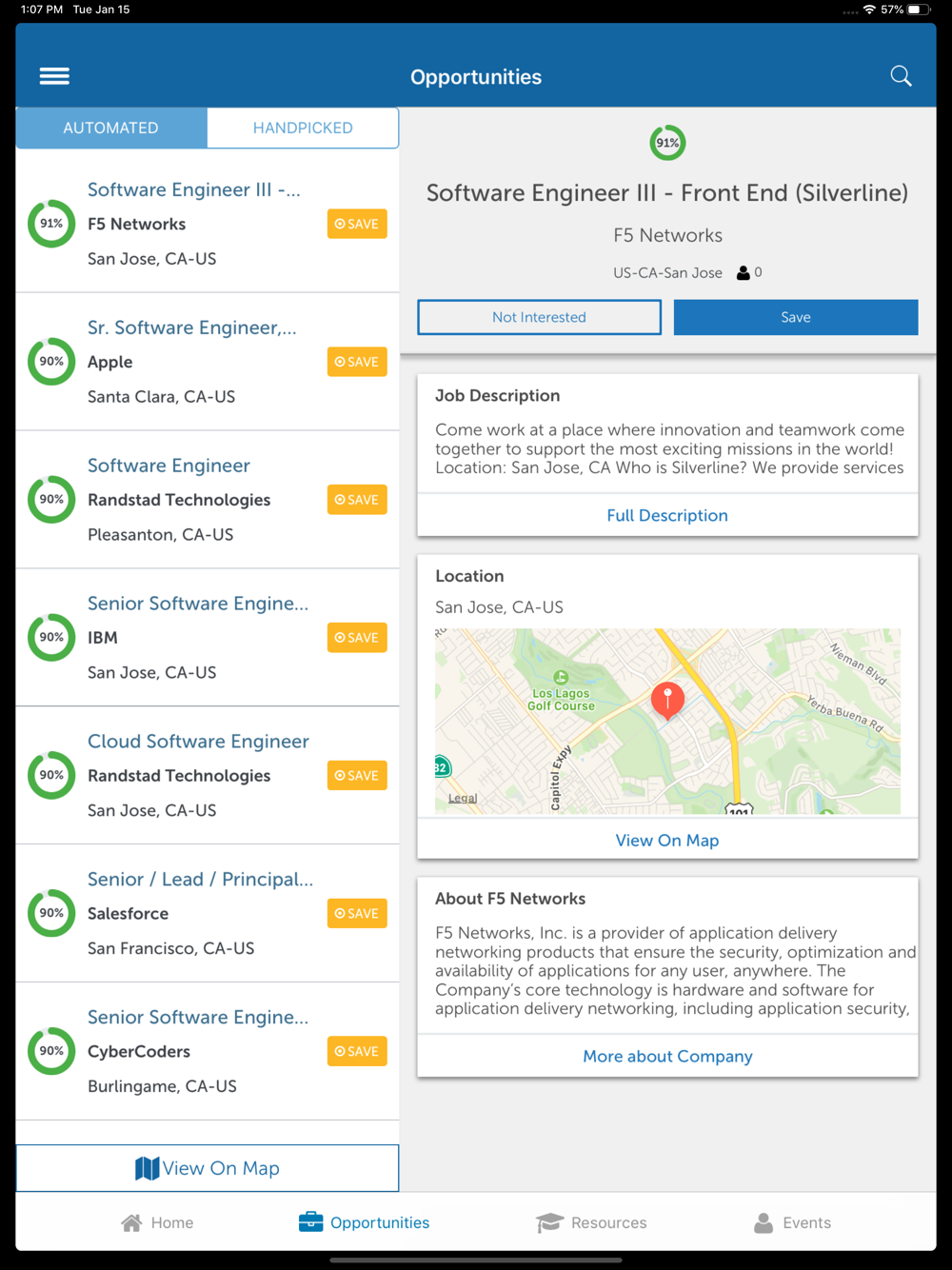Screen dimensions: 952x1270
Task: Click the Job Description heading
Action: point(497,396)
